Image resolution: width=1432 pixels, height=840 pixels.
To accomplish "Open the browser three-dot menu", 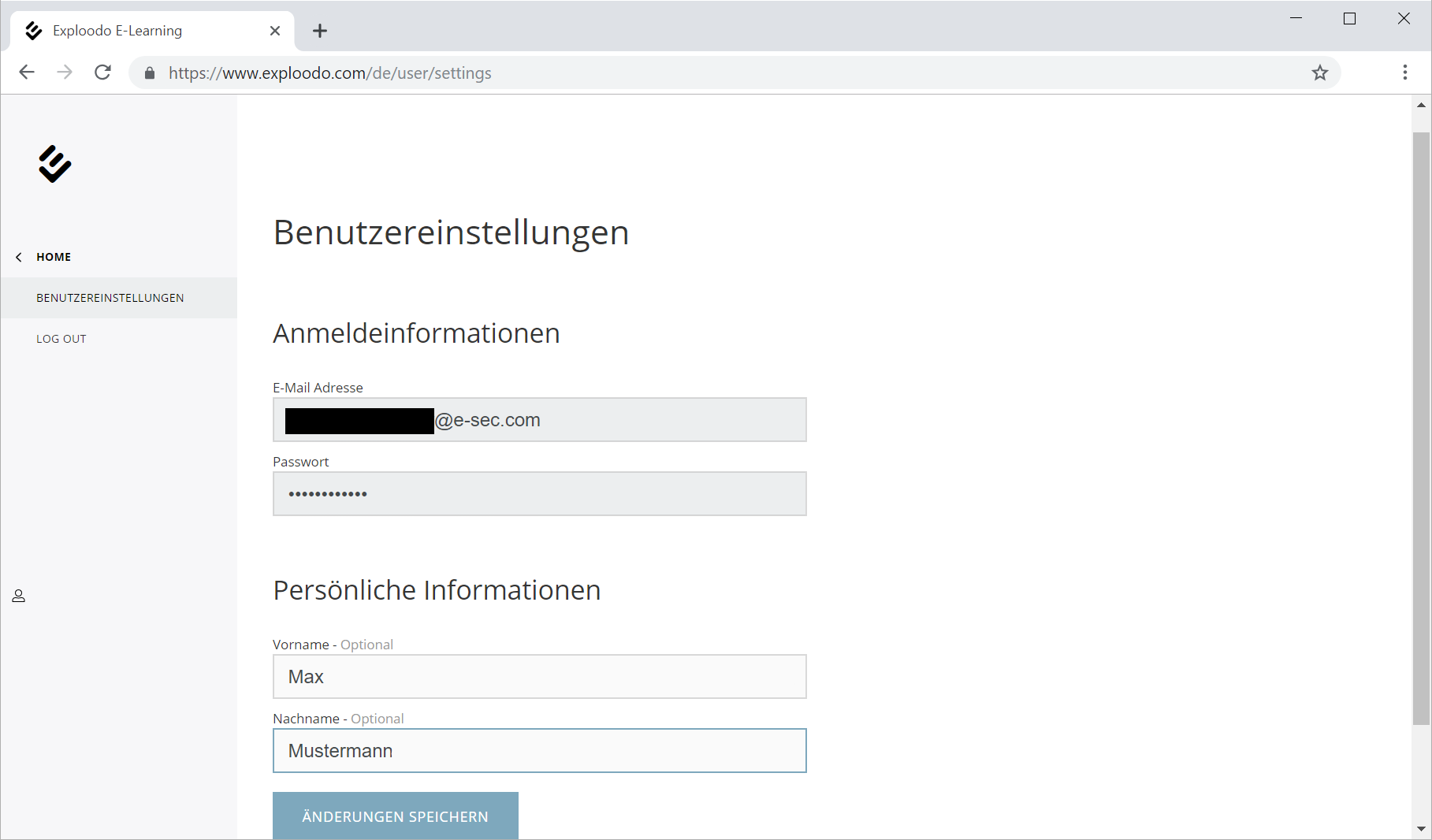I will [1404, 72].
